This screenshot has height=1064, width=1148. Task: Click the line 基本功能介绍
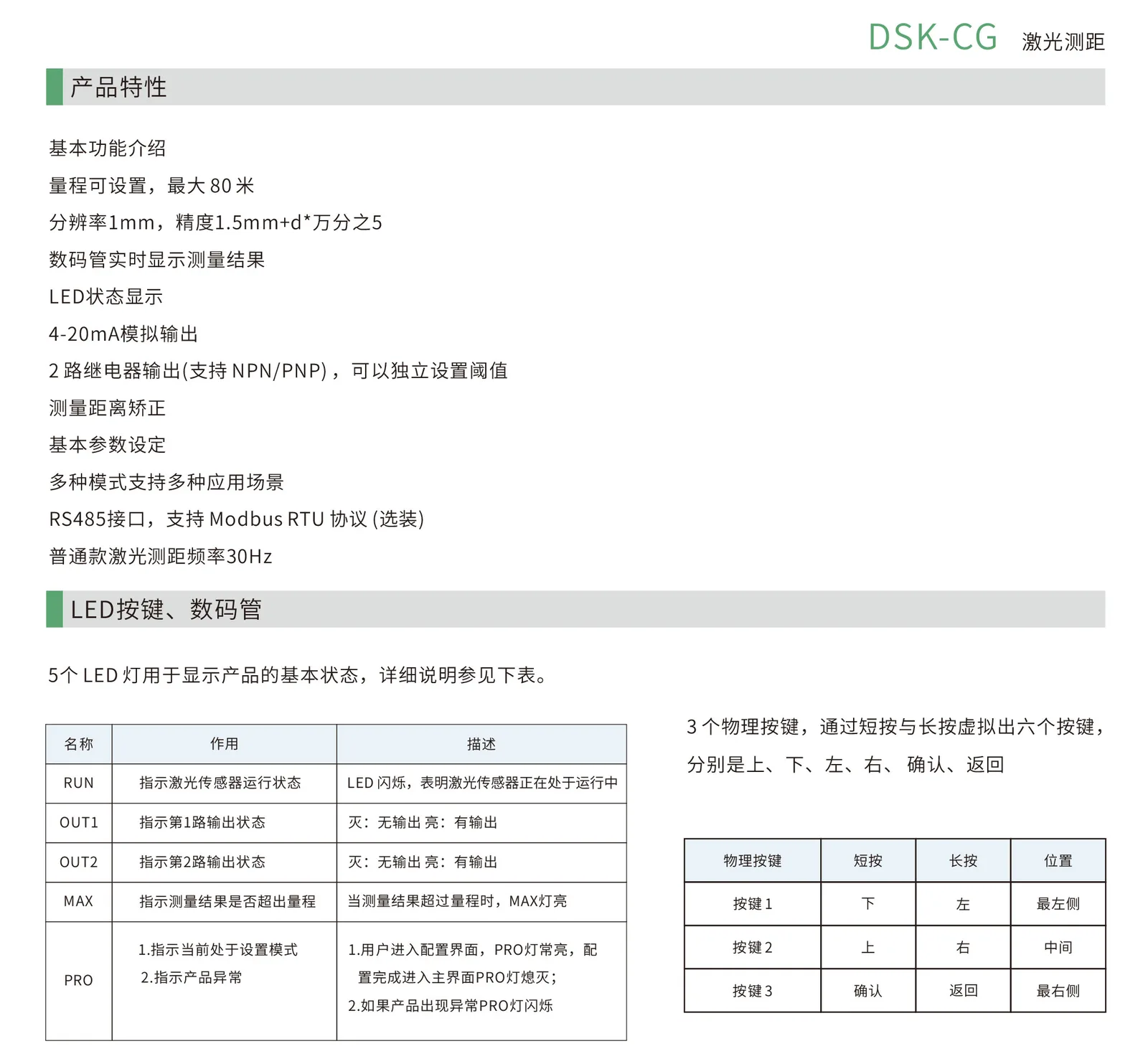pos(108,149)
